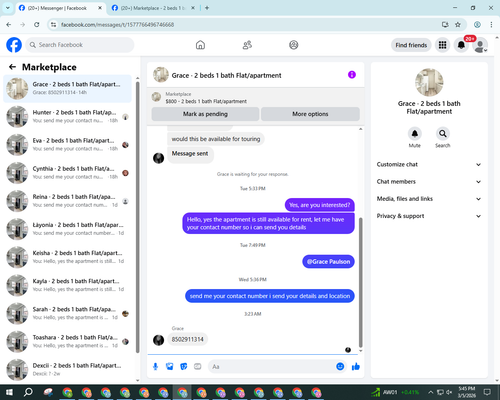Attach a photo using the image icon
500x400 pixels.
coord(170,367)
